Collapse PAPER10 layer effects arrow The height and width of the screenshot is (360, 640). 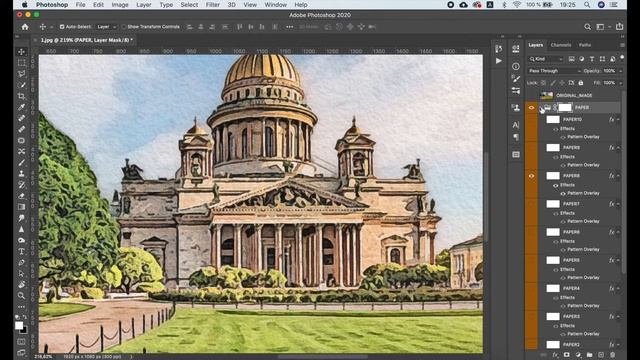click(x=618, y=120)
